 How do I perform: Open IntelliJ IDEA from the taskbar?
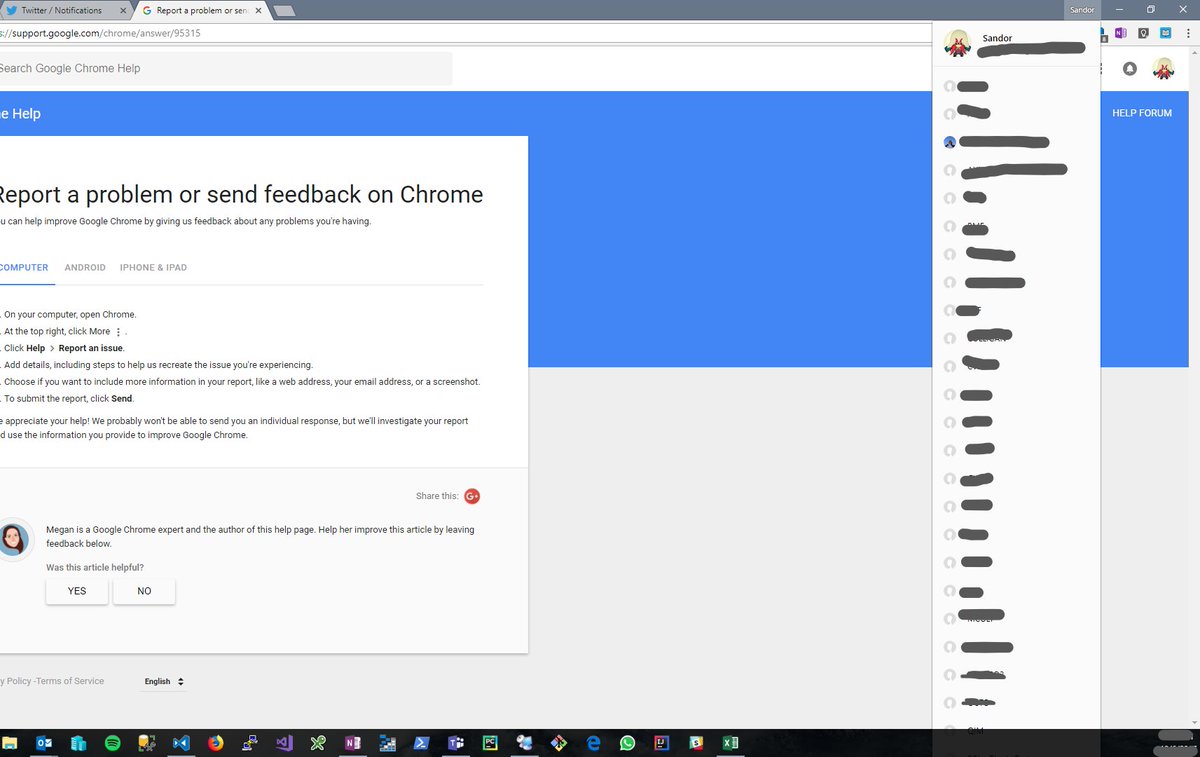(661, 743)
